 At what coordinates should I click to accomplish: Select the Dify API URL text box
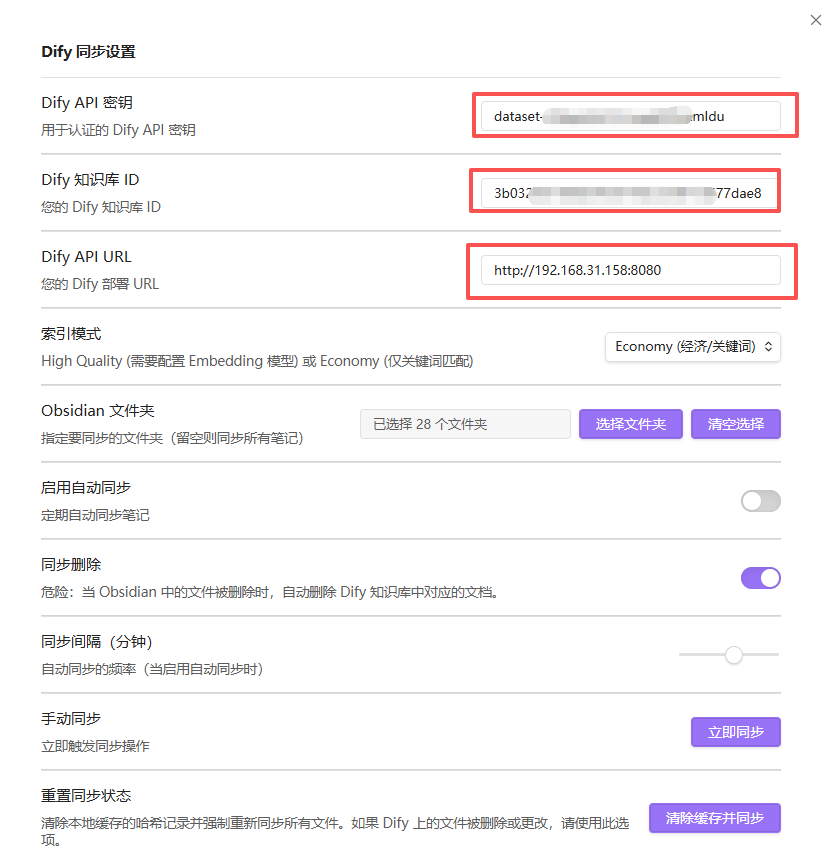(633, 270)
